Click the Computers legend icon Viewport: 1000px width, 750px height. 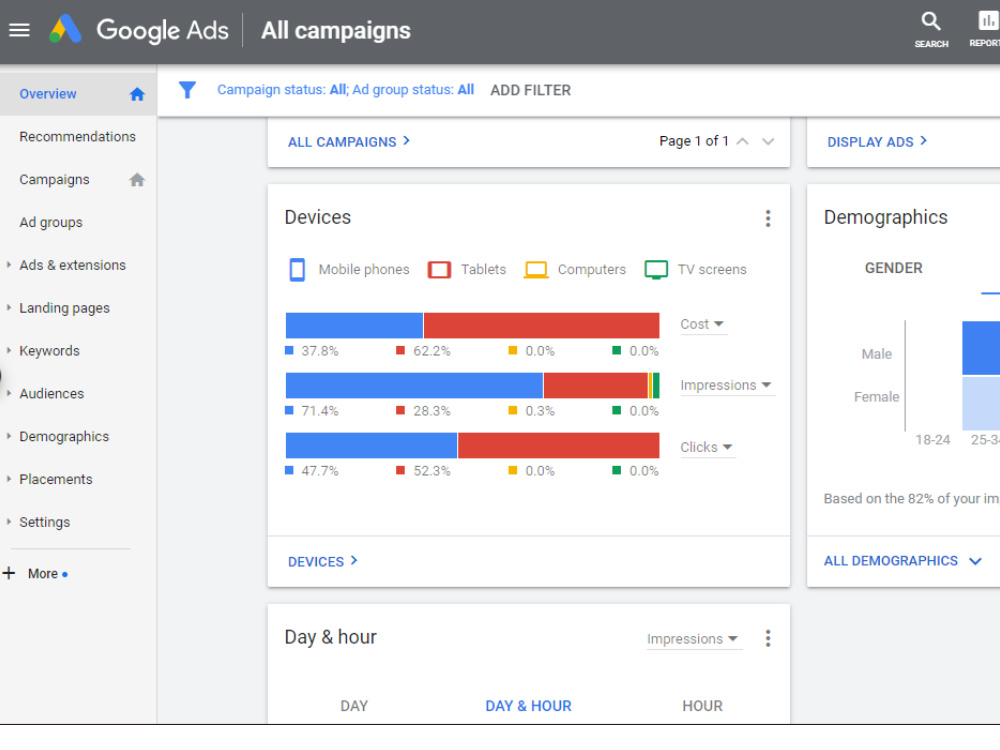(536, 270)
